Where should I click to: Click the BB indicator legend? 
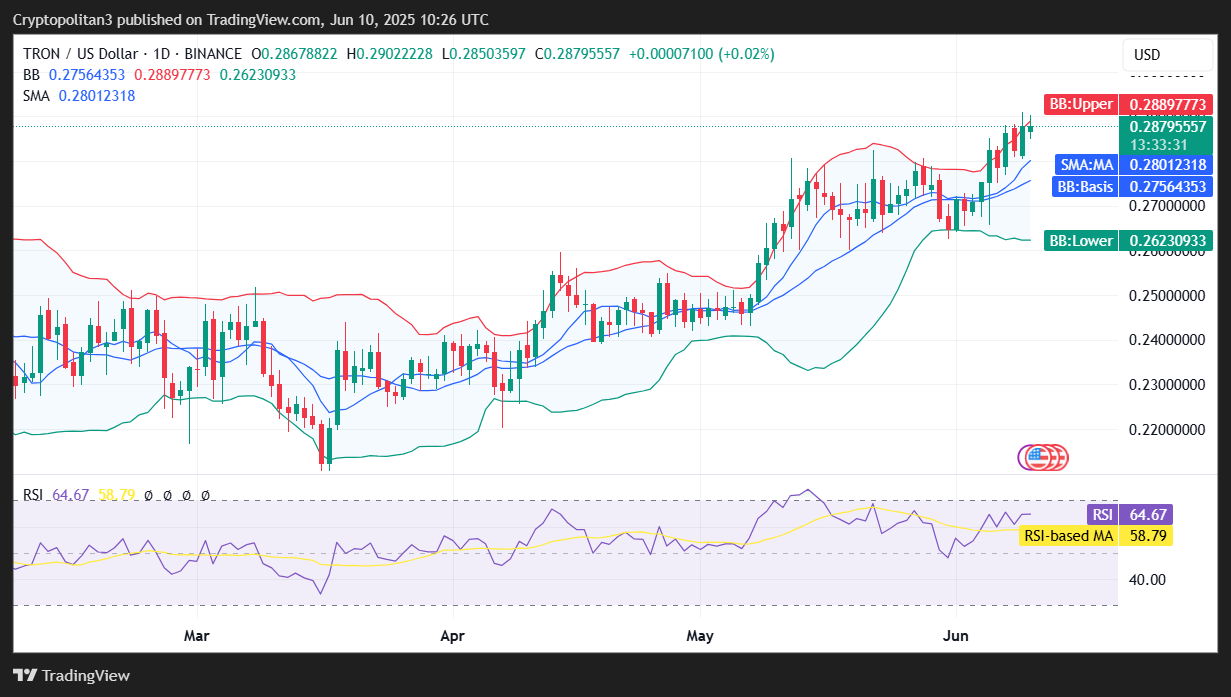pyautogui.click(x=32, y=74)
